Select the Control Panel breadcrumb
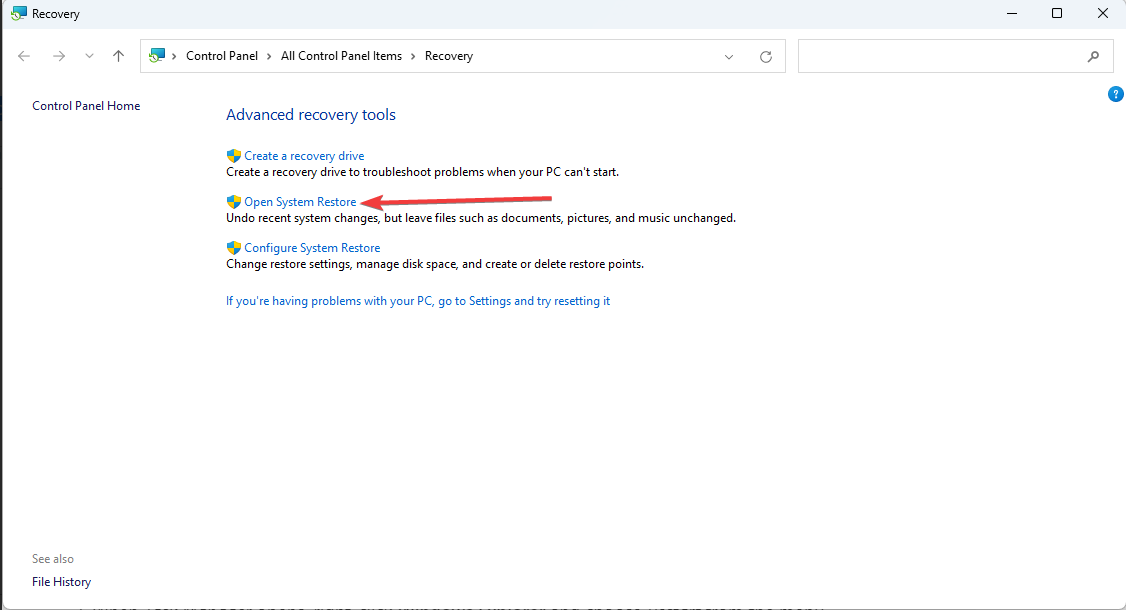This screenshot has width=1126, height=610. [222, 56]
